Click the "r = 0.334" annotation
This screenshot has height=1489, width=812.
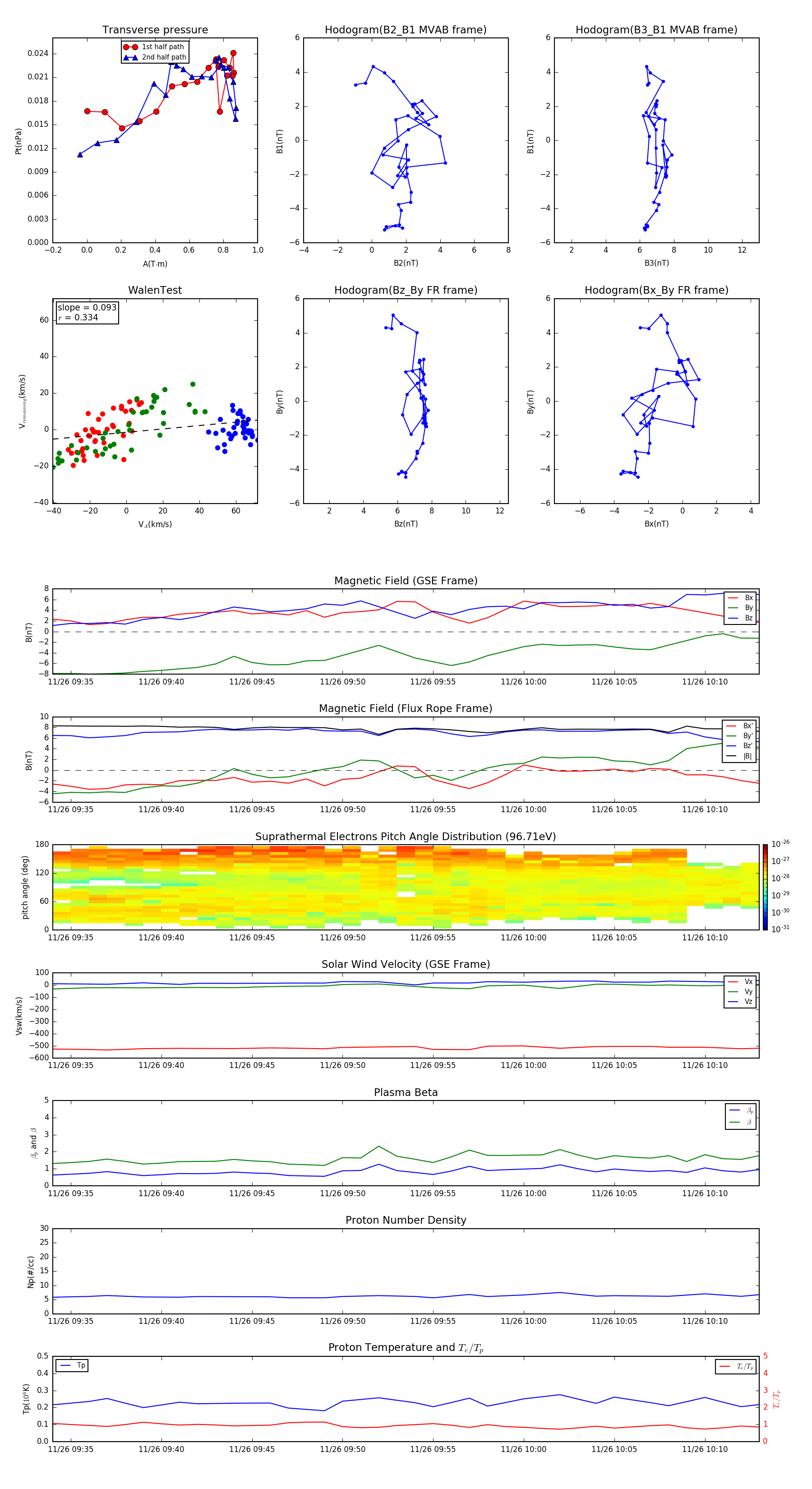pos(78,317)
